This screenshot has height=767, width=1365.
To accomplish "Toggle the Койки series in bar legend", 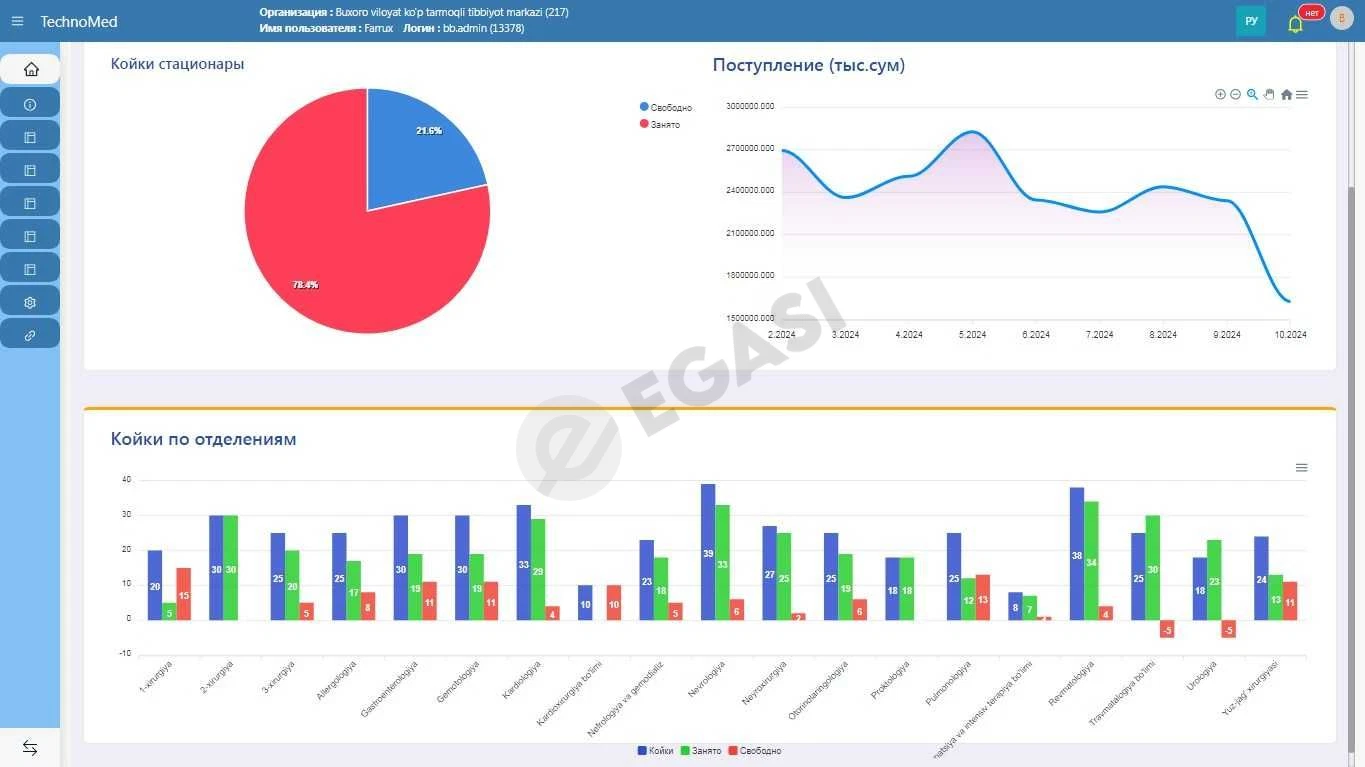I will coord(656,750).
